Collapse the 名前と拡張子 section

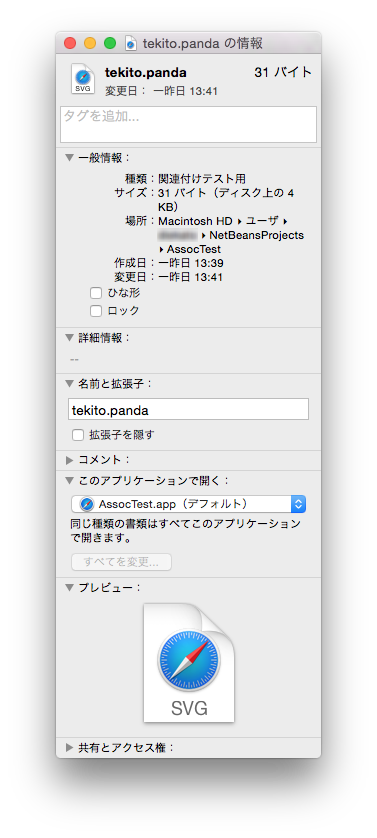point(69,383)
